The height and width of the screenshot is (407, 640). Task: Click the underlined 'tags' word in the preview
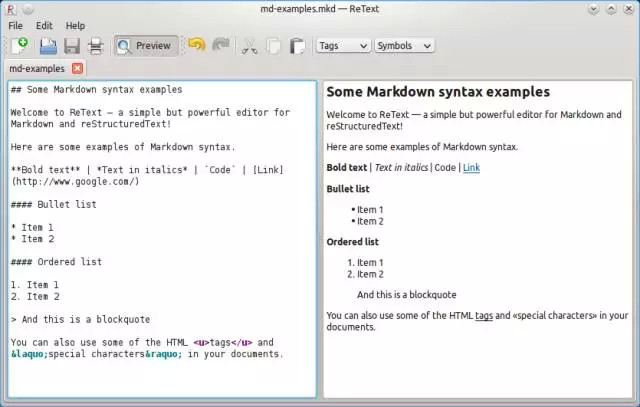click(484, 316)
